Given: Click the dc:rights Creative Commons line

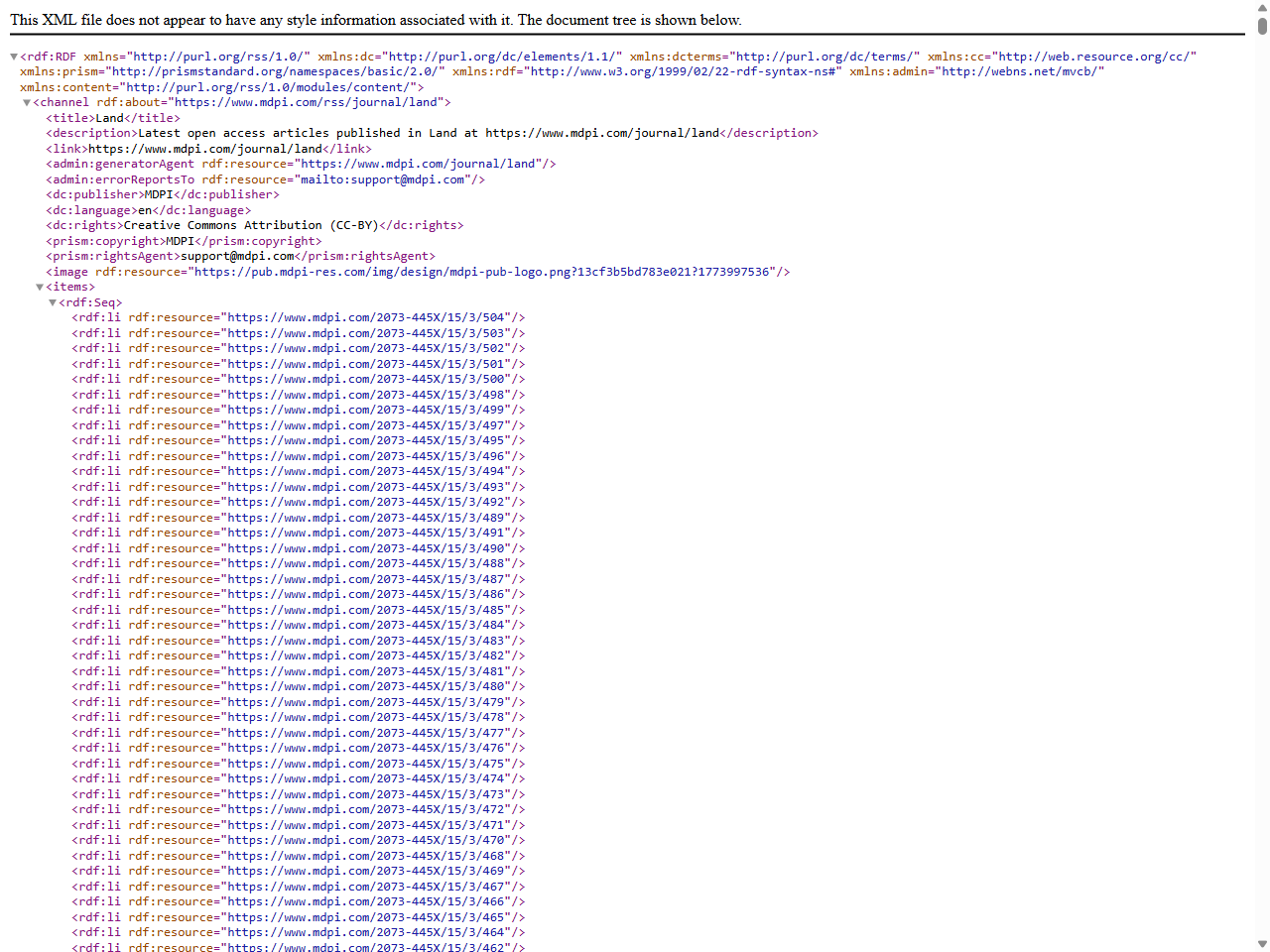Looking at the screenshot, I should tap(254, 225).
